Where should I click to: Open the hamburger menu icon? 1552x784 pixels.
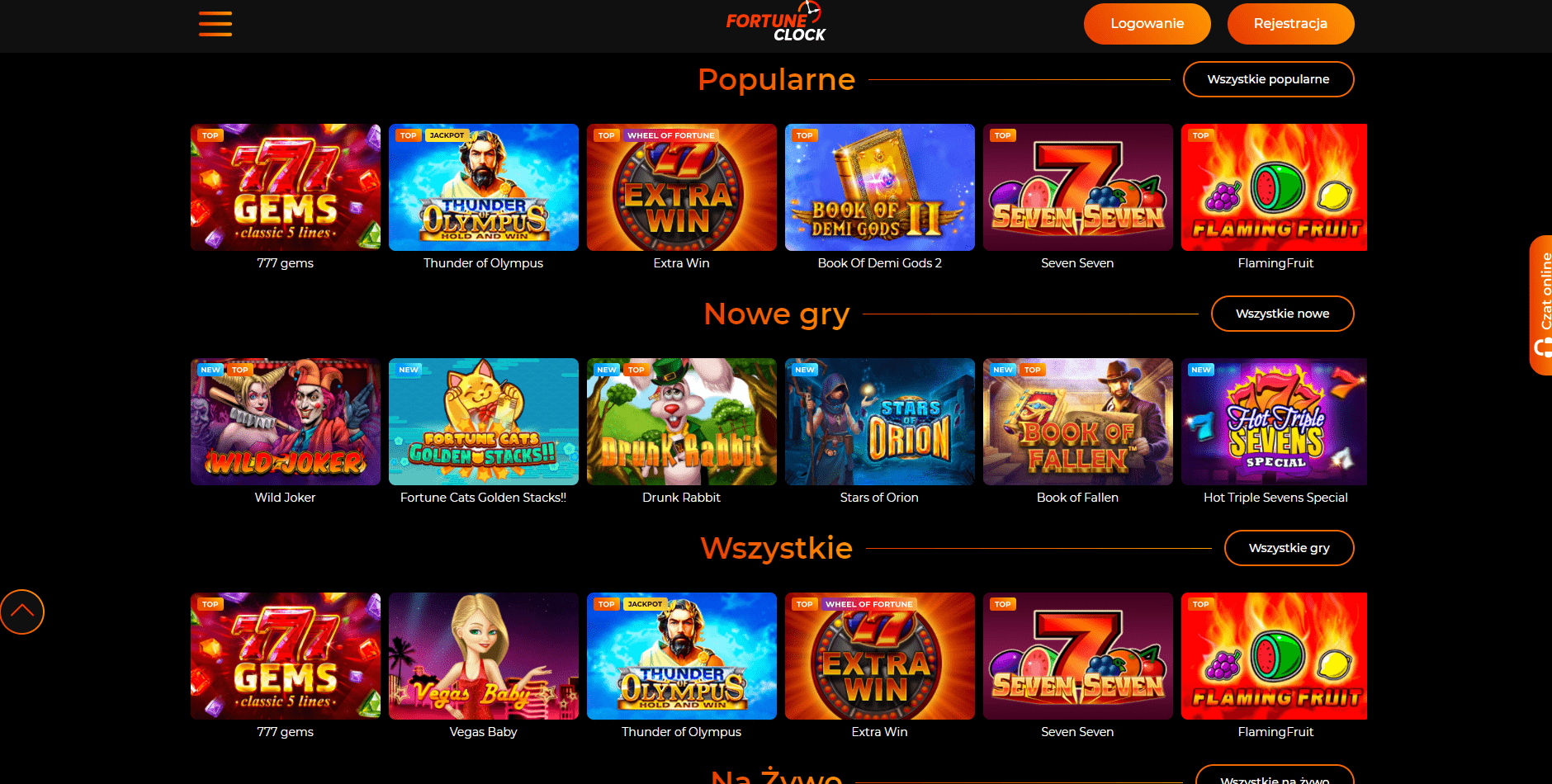tap(215, 24)
